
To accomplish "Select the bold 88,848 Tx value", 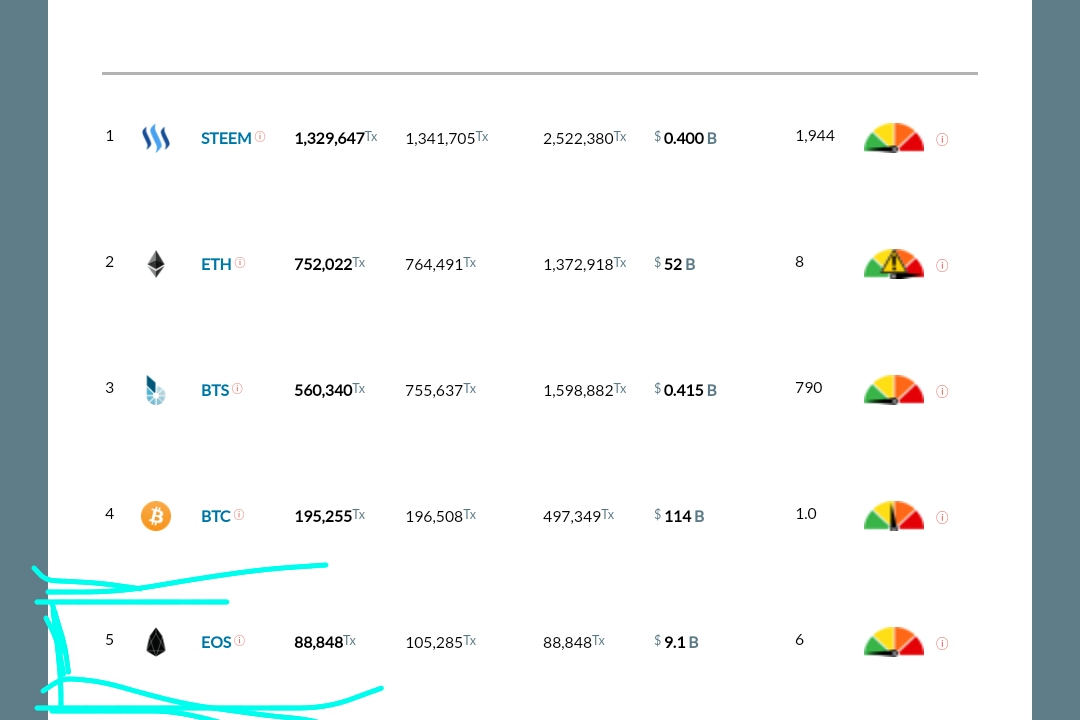I will (324, 643).
